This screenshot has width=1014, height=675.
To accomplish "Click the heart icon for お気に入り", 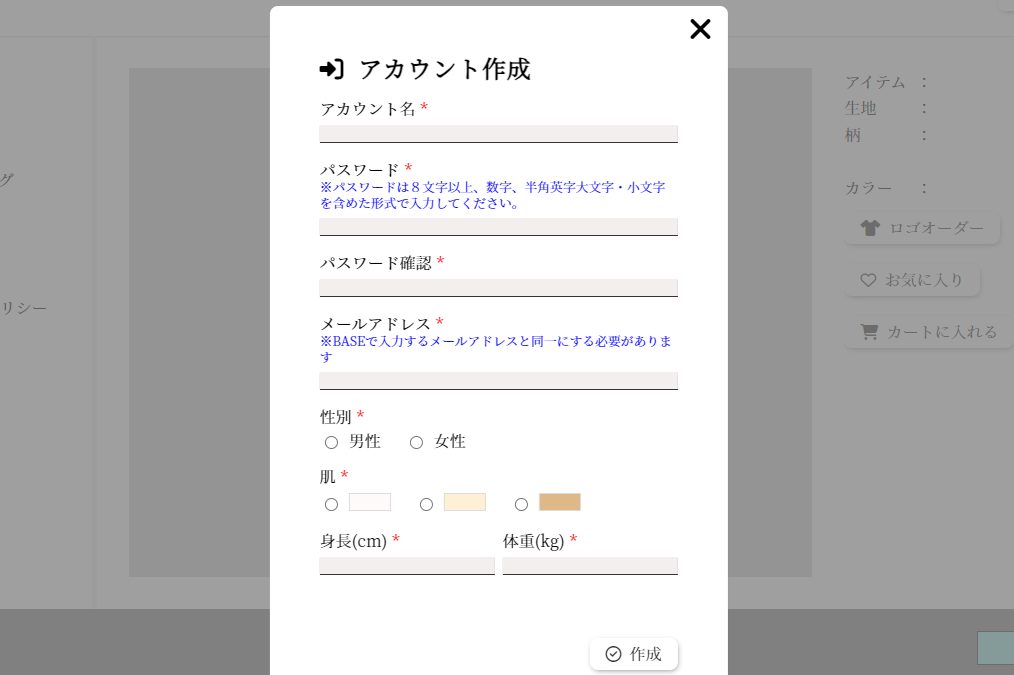I will click(868, 280).
